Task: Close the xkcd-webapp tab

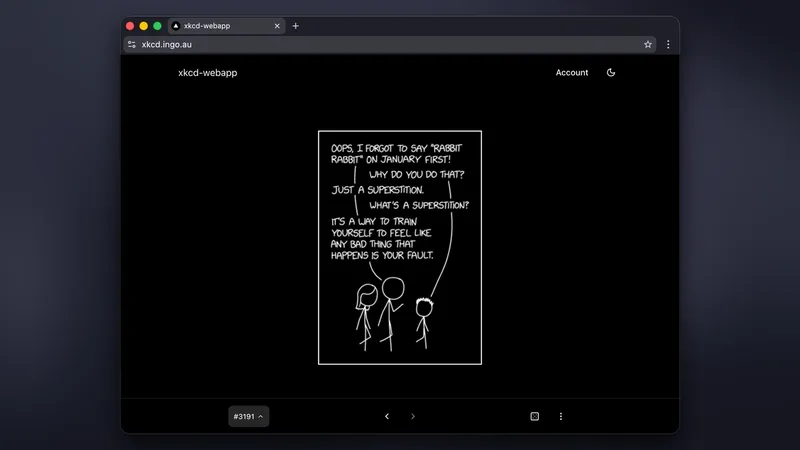Action: [x=277, y=26]
